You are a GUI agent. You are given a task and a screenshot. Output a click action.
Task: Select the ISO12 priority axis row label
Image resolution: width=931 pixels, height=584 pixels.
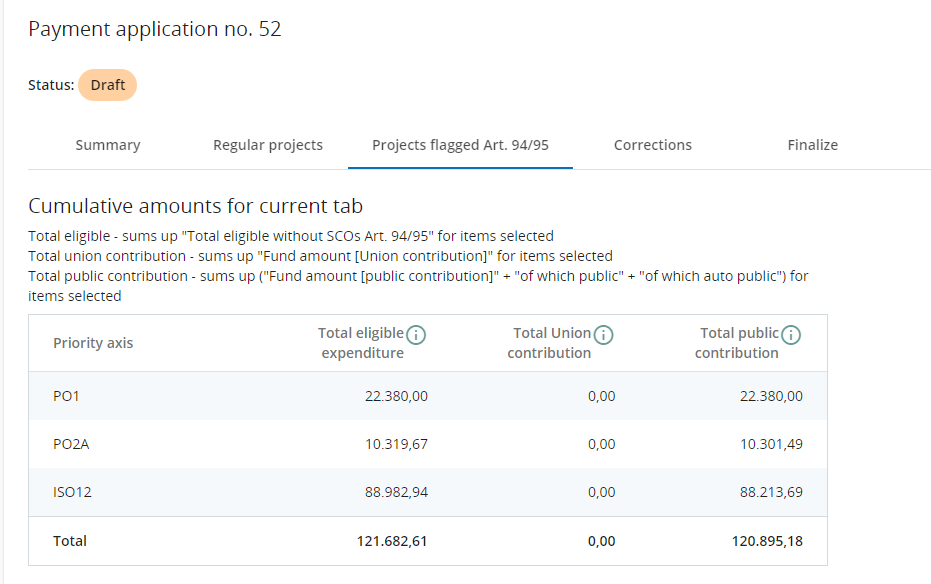[73, 492]
